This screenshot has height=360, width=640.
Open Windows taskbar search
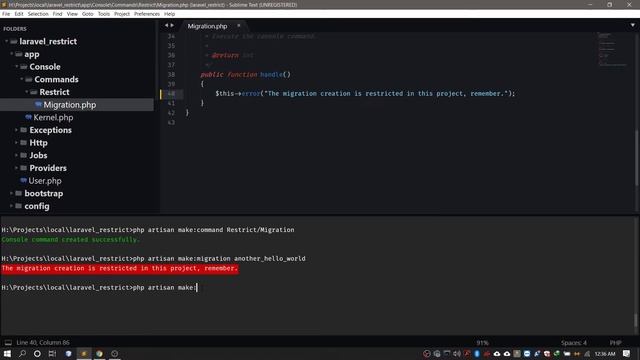click(22, 353)
